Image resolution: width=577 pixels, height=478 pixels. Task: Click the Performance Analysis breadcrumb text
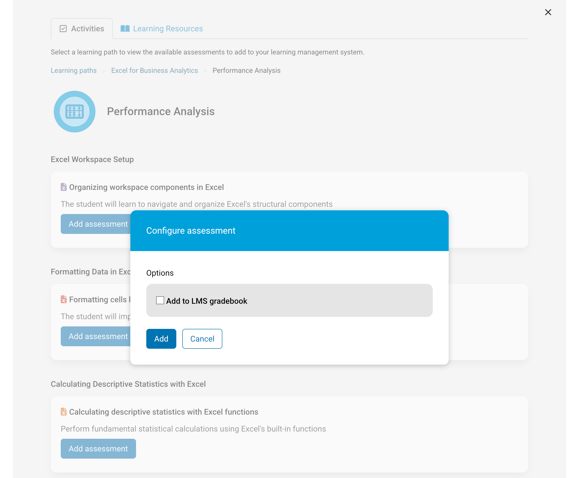(247, 70)
